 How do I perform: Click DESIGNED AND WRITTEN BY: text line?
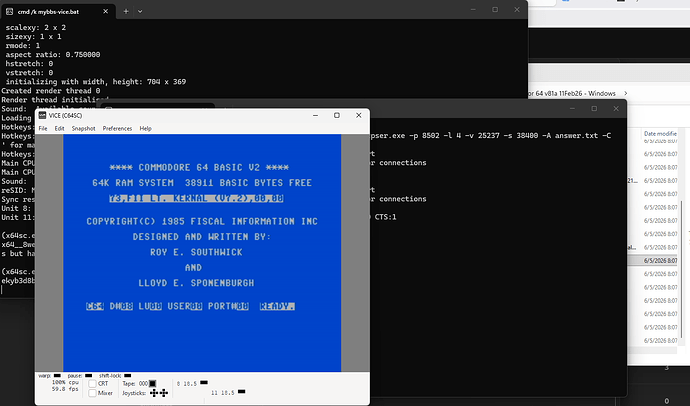(x=202, y=237)
